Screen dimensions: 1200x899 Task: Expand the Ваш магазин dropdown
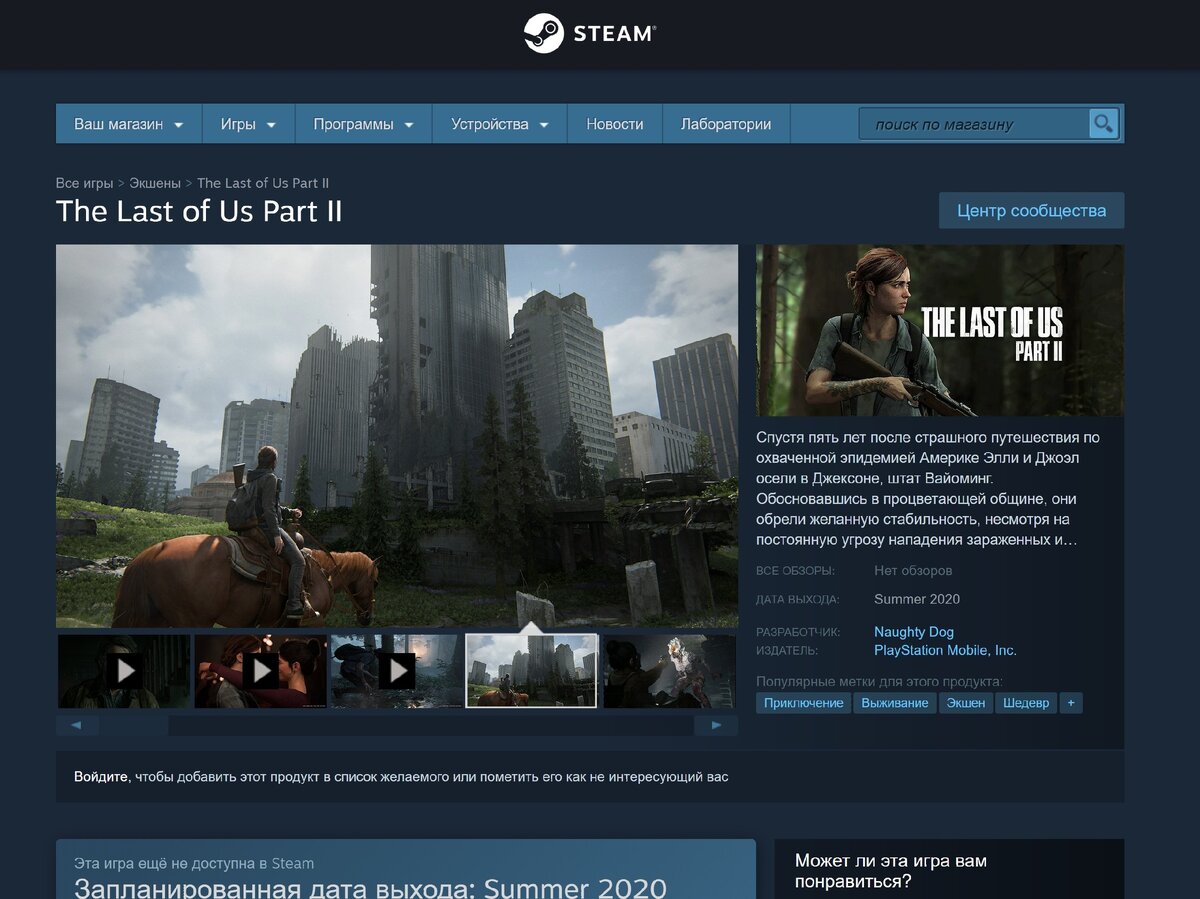[129, 124]
